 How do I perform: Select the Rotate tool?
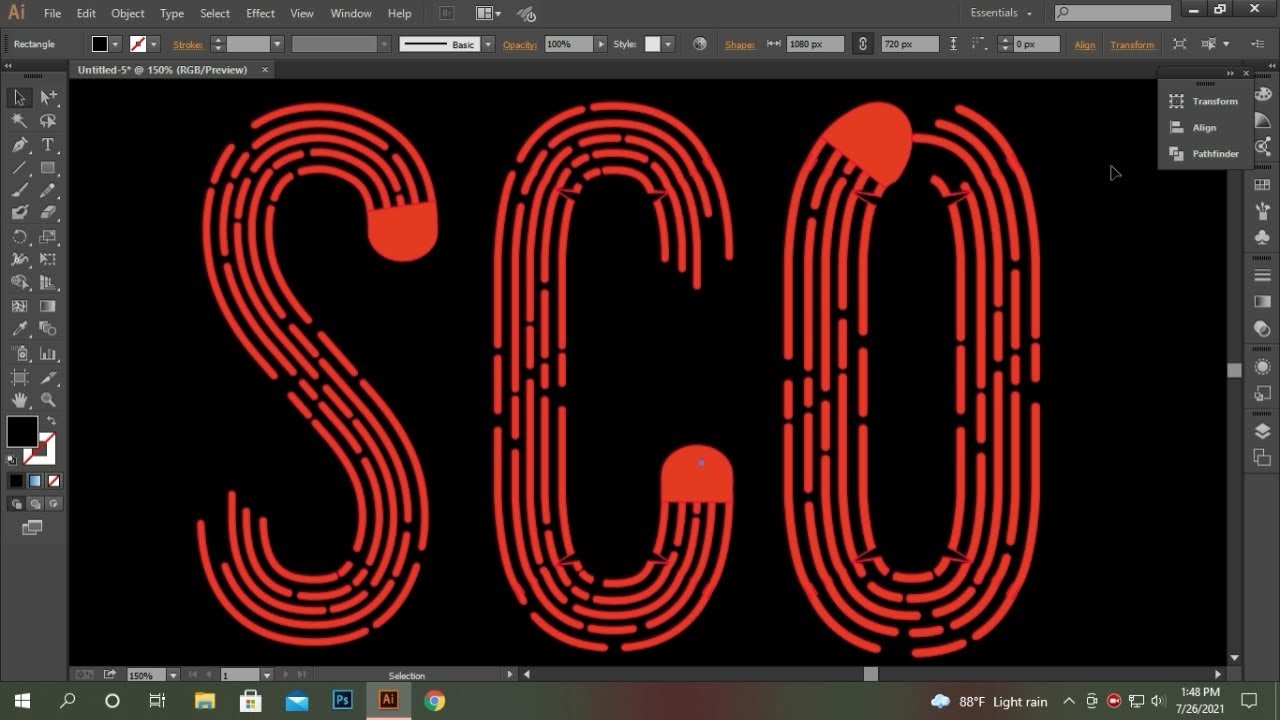point(19,237)
